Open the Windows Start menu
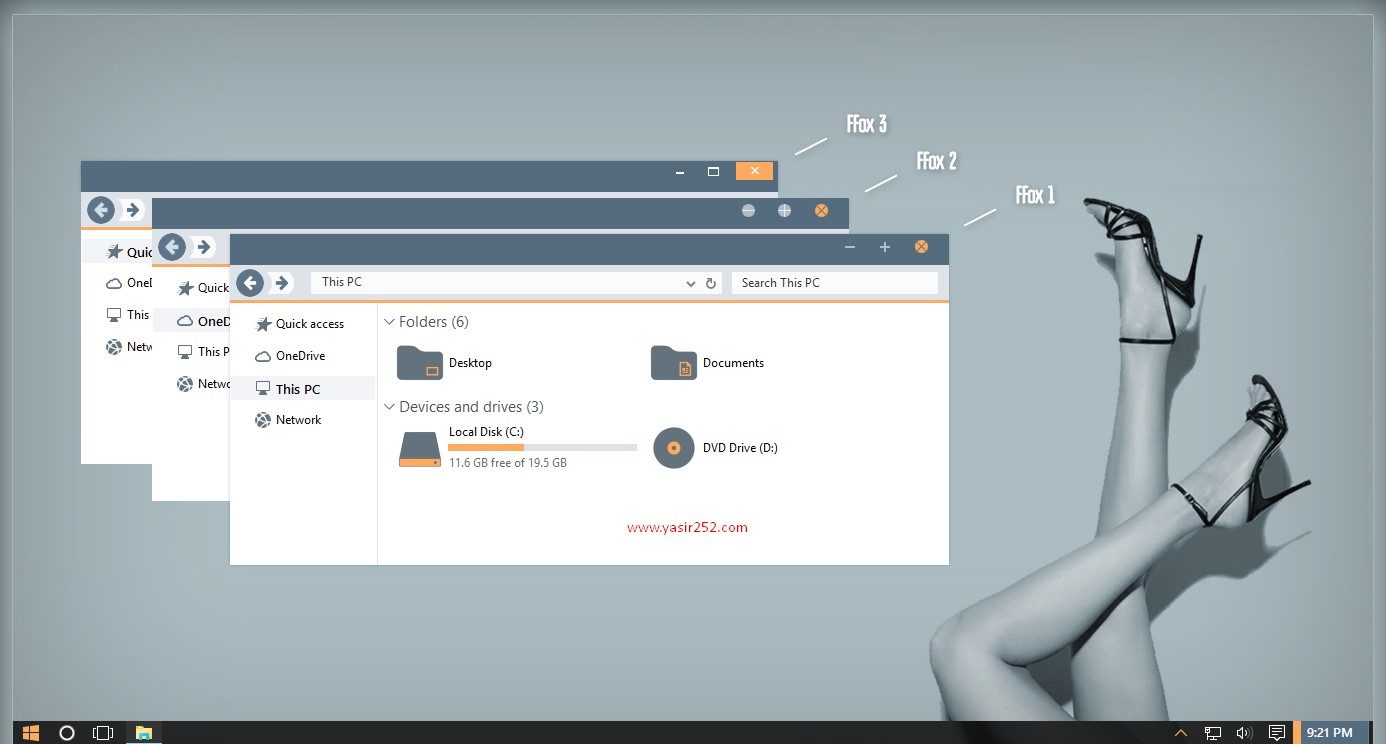Viewport: 1386px width, 744px height. [31, 733]
